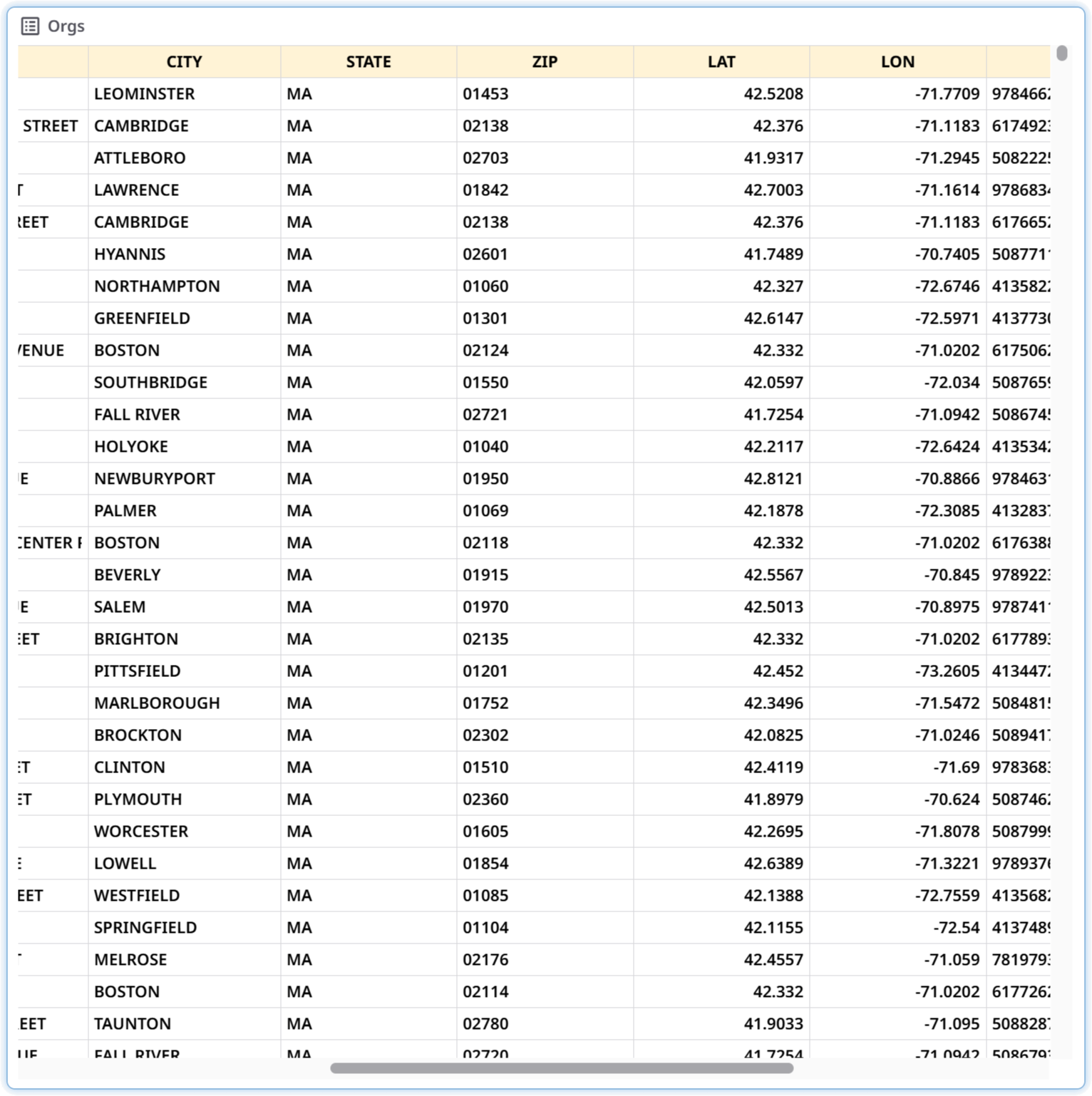Select the ATTLEBORO city cell
This screenshot has width=1092, height=1096.
coord(185,158)
